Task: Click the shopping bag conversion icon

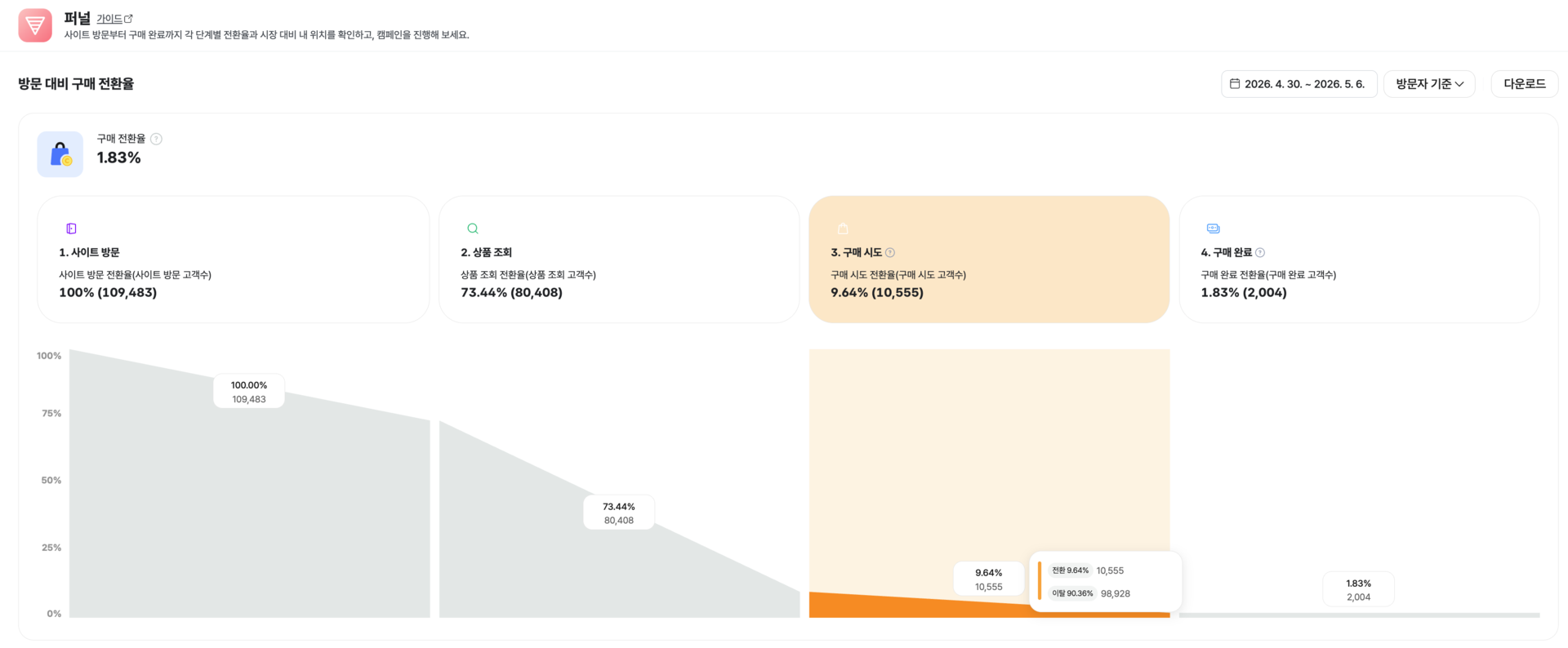Action: [60, 154]
